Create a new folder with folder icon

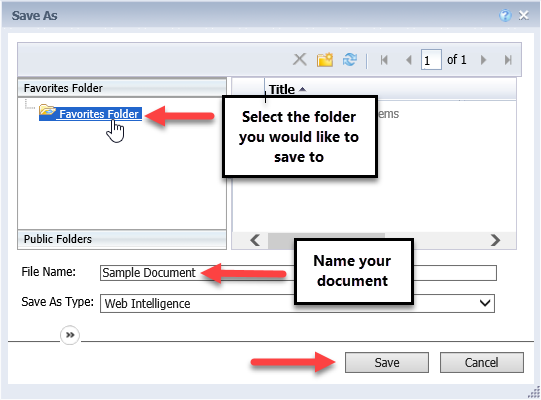pyautogui.click(x=325, y=60)
